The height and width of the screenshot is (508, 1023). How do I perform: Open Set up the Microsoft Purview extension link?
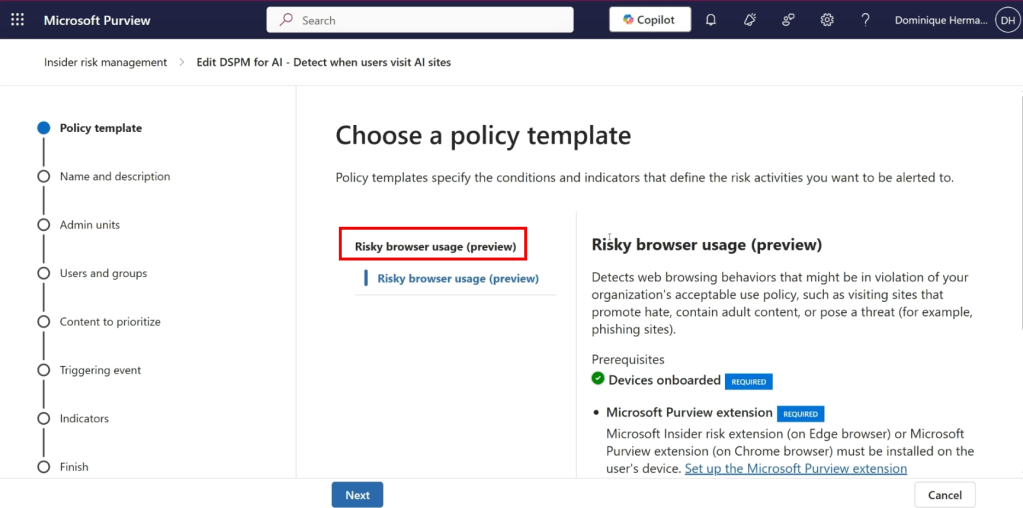click(x=795, y=468)
